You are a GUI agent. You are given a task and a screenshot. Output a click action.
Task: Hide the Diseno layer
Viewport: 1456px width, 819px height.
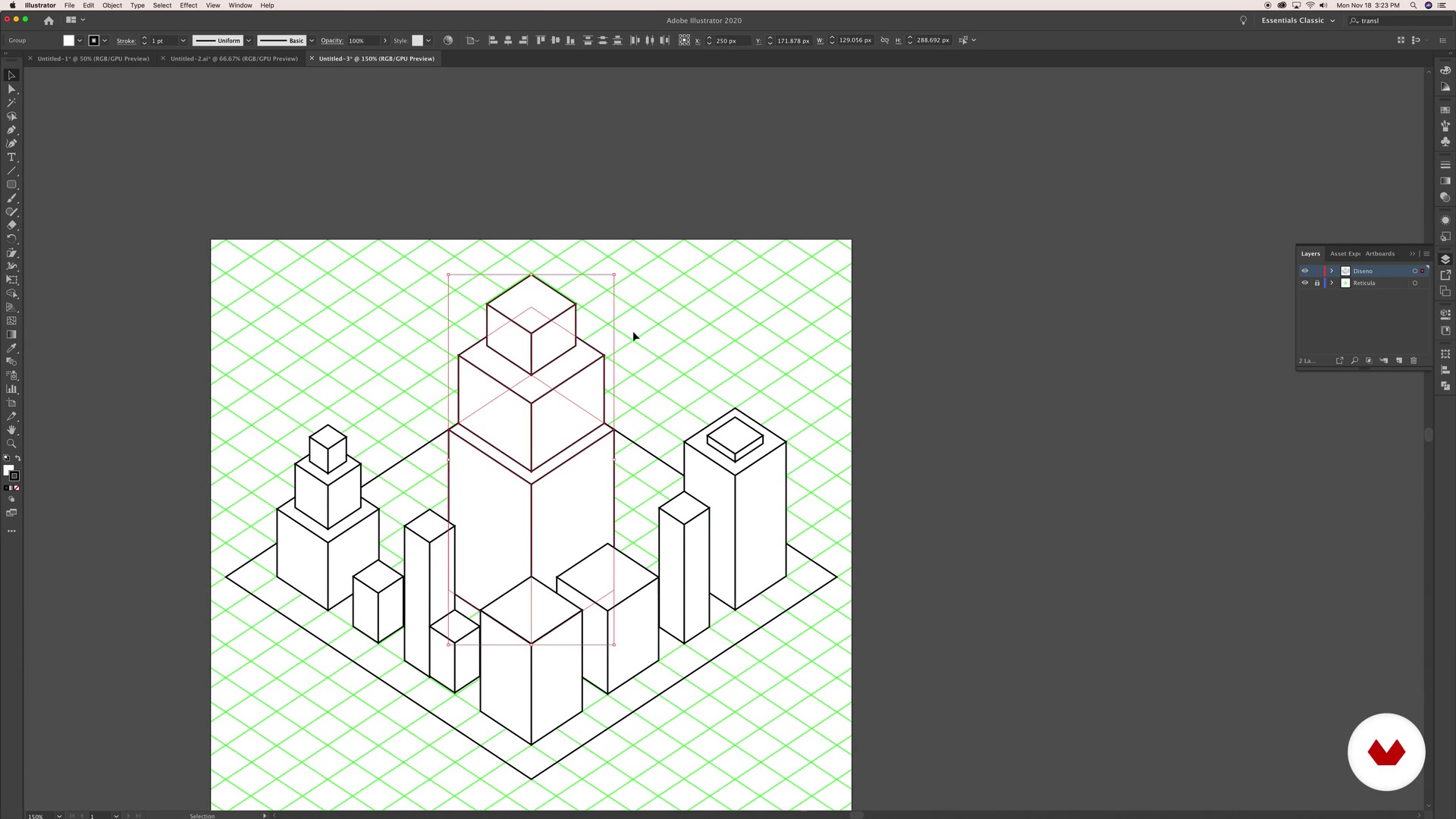click(1305, 271)
